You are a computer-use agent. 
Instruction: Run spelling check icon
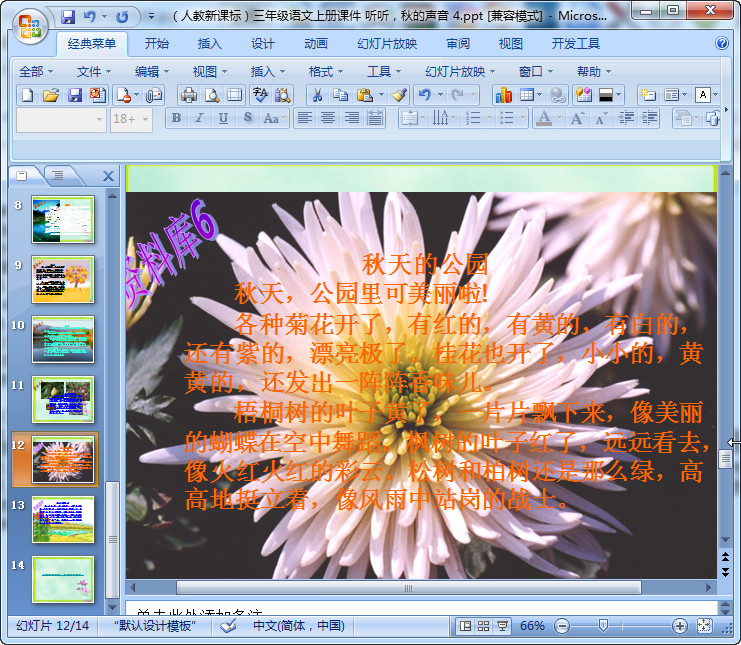coord(260,95)
